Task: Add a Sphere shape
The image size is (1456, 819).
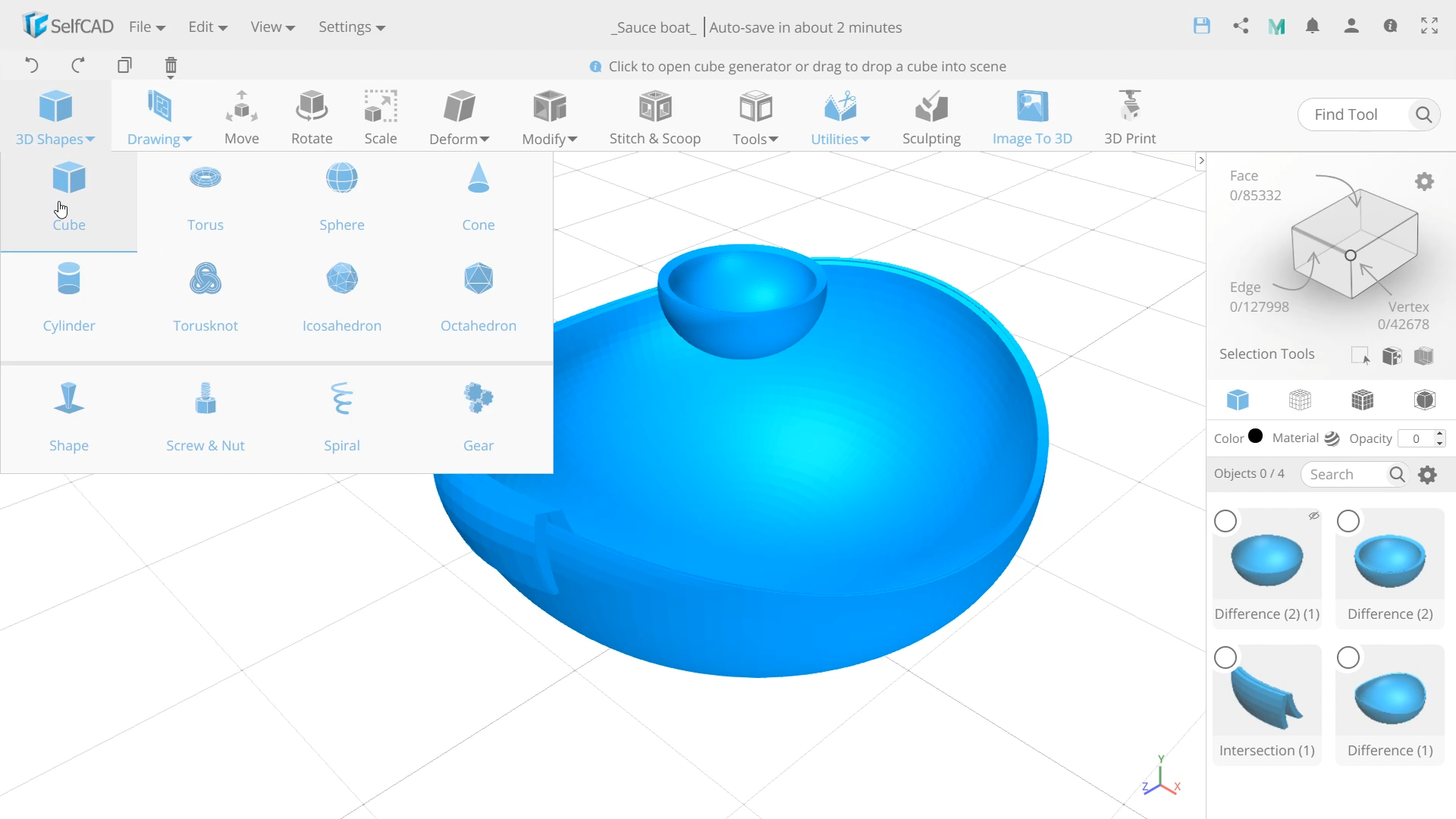Action: click(x=342, y=198)
